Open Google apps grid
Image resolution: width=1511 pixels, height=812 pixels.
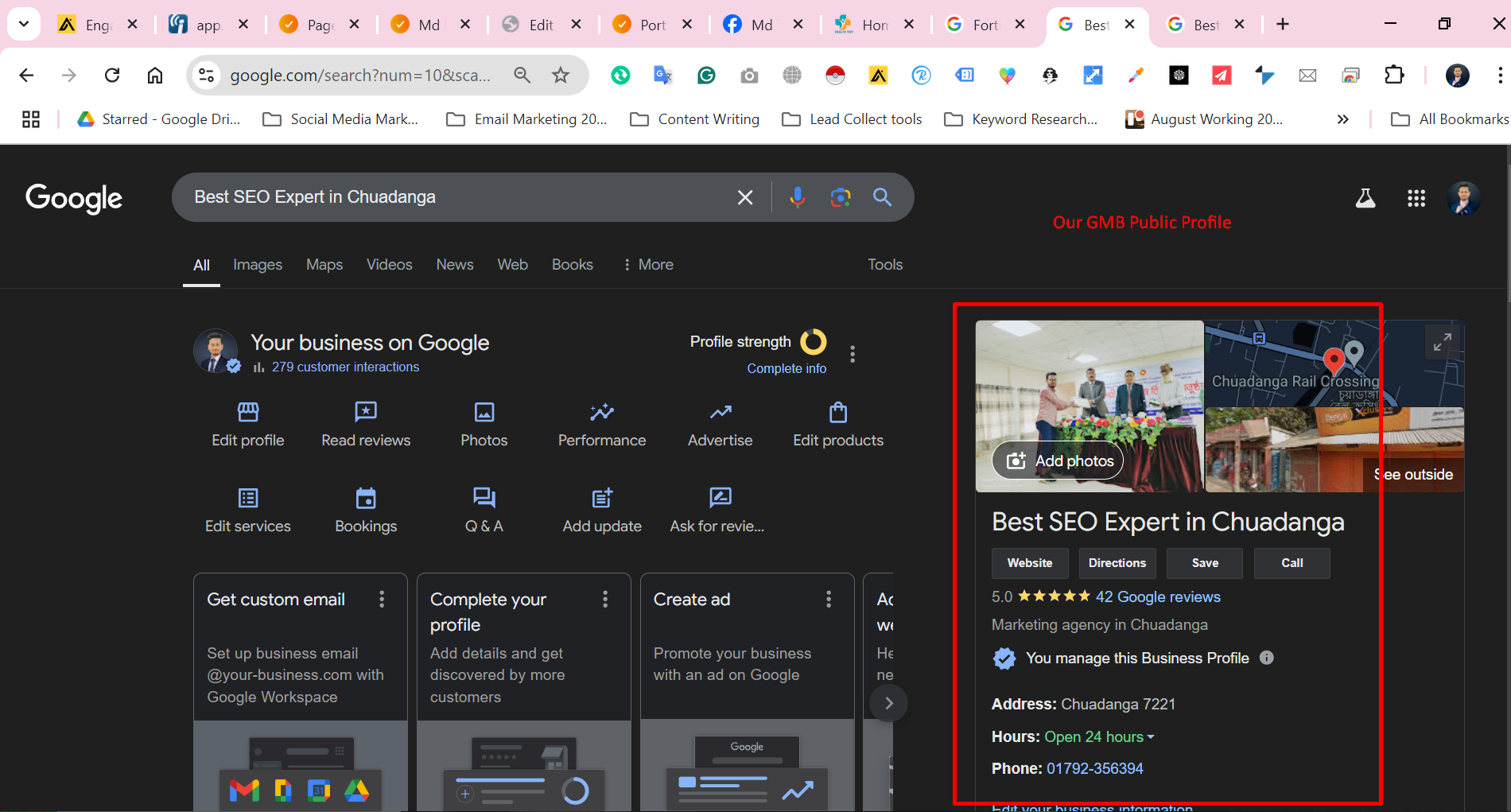[x=1416, y=198]
